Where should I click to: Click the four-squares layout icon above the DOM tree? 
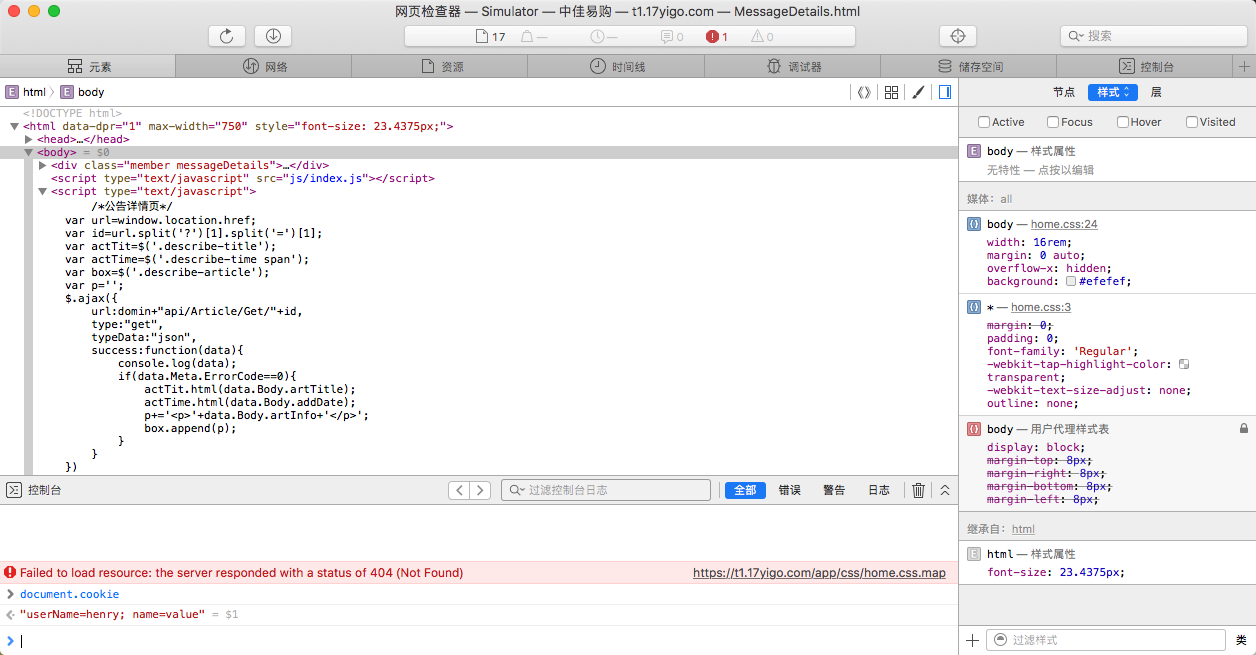coord(892,92)
